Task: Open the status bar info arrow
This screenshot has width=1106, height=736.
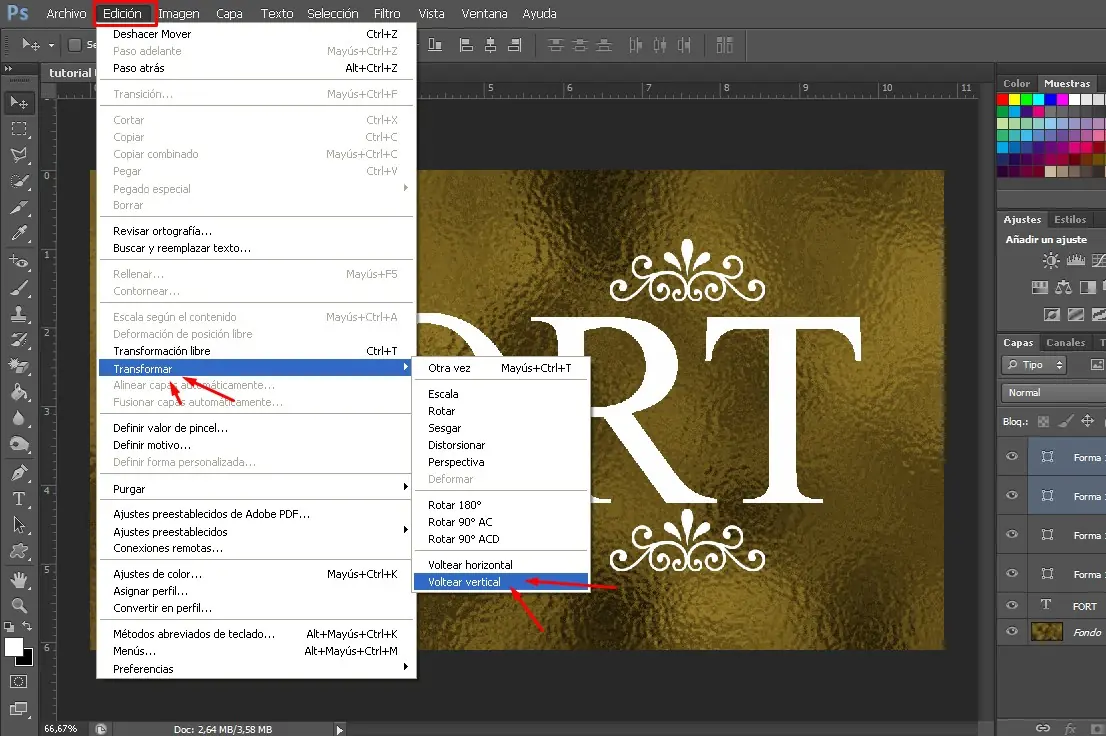Action: tap(339, 730)
